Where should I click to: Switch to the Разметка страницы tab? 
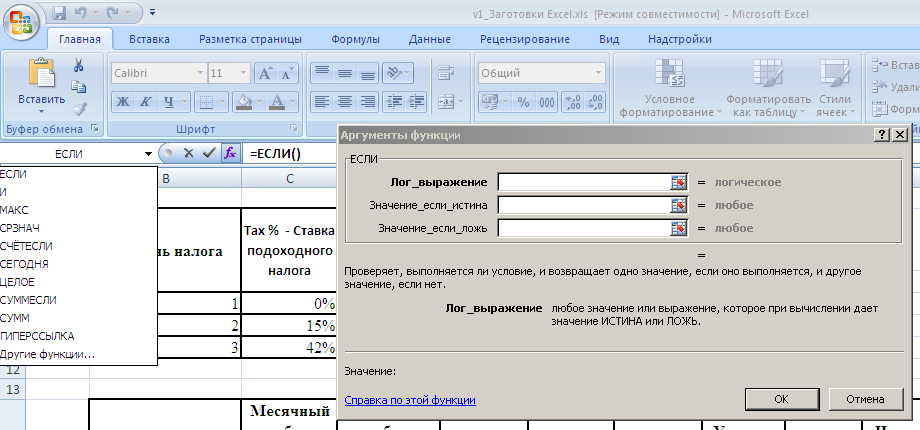(251, 39)
